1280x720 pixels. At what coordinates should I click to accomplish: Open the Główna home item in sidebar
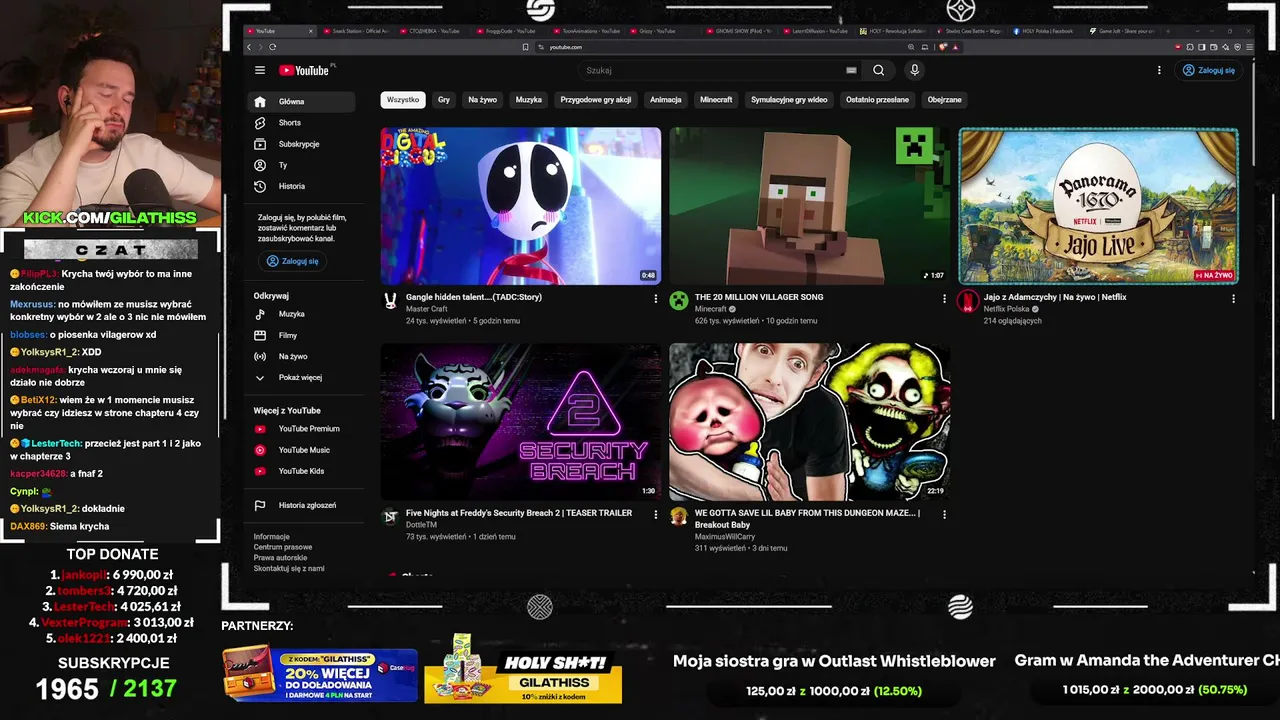click(301, 102)
